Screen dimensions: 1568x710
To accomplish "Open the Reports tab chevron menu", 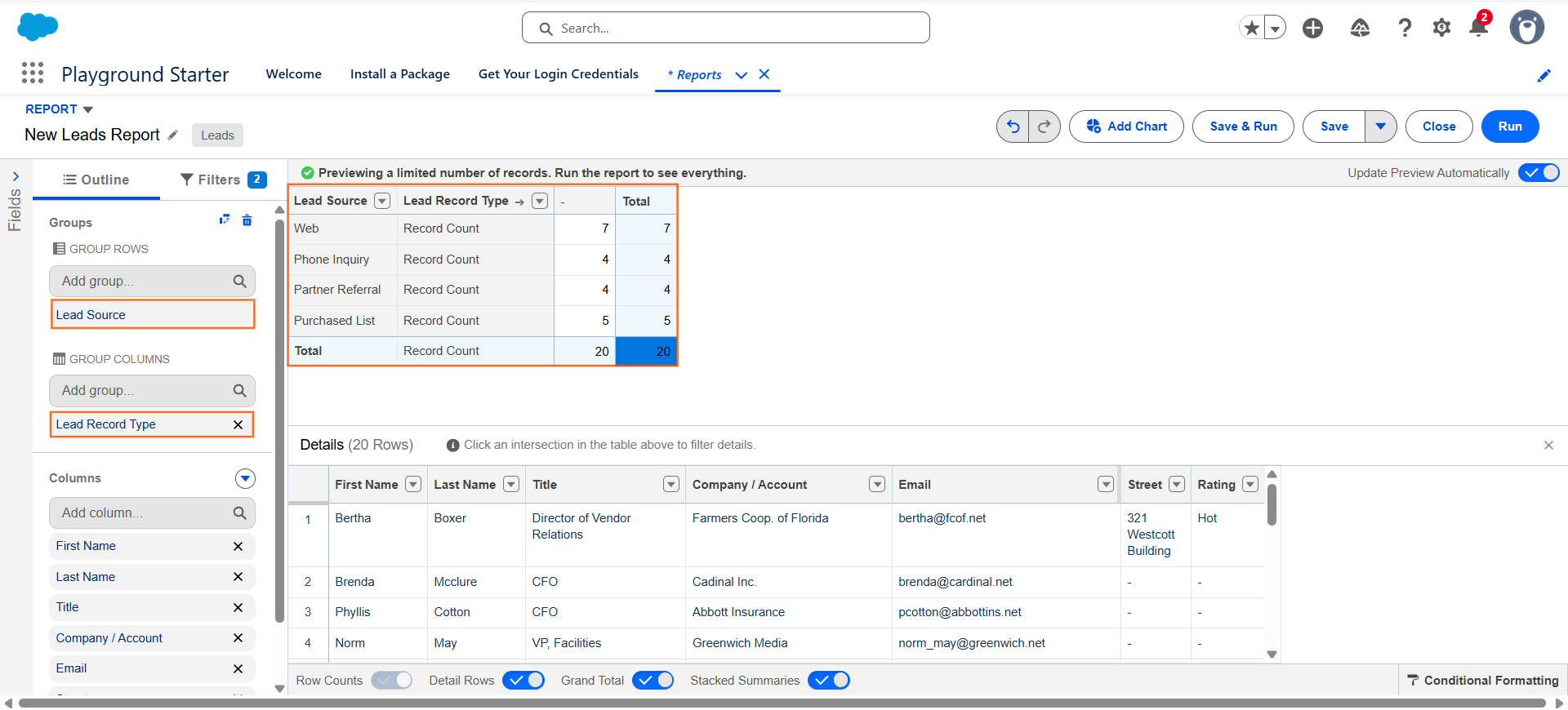I will [742, 75].
